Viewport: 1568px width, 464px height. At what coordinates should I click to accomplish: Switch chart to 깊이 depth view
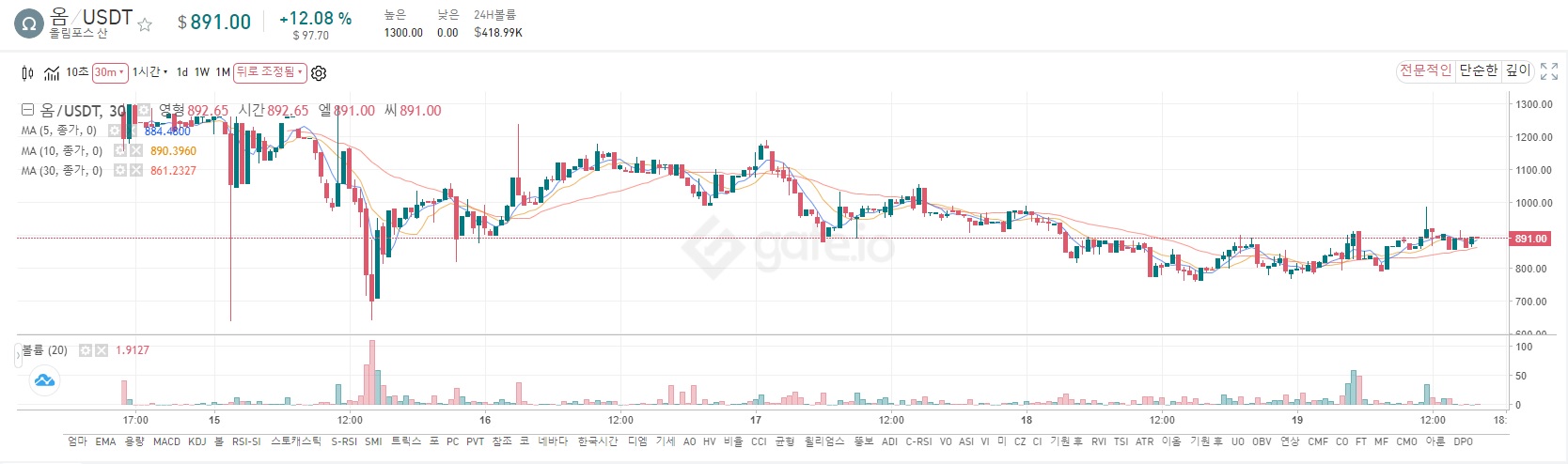[x=1518, y=70]
